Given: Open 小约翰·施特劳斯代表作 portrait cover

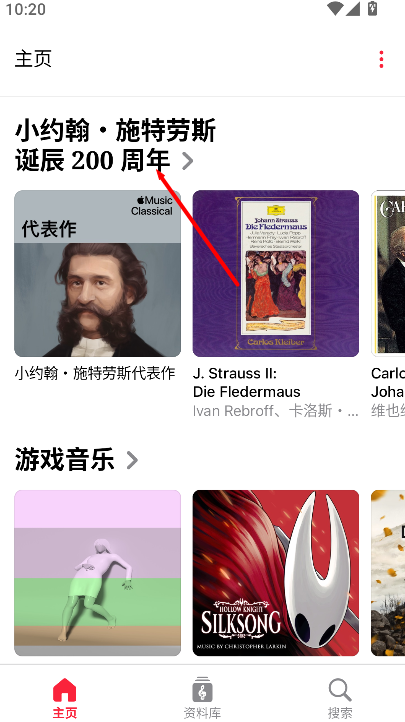Looking at the screenshot, I should (x=98, y=274).
